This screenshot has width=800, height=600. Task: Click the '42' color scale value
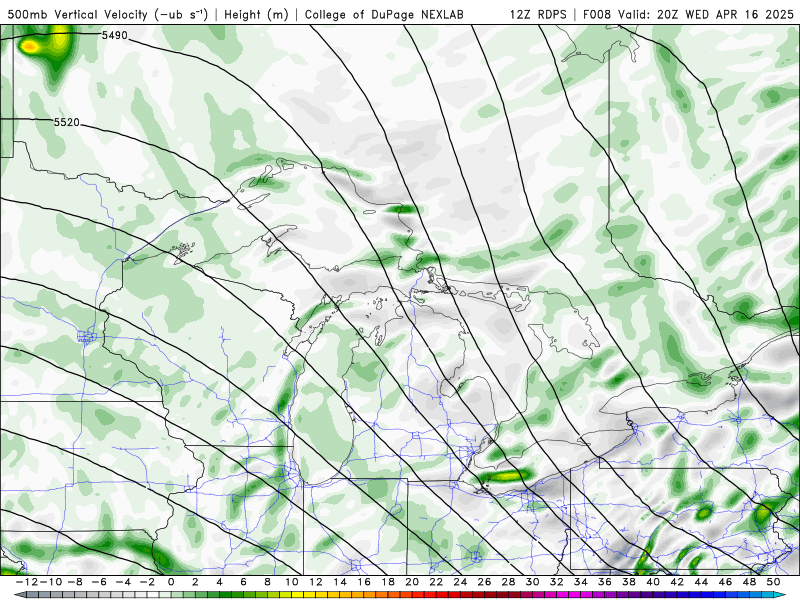(677, 582)
